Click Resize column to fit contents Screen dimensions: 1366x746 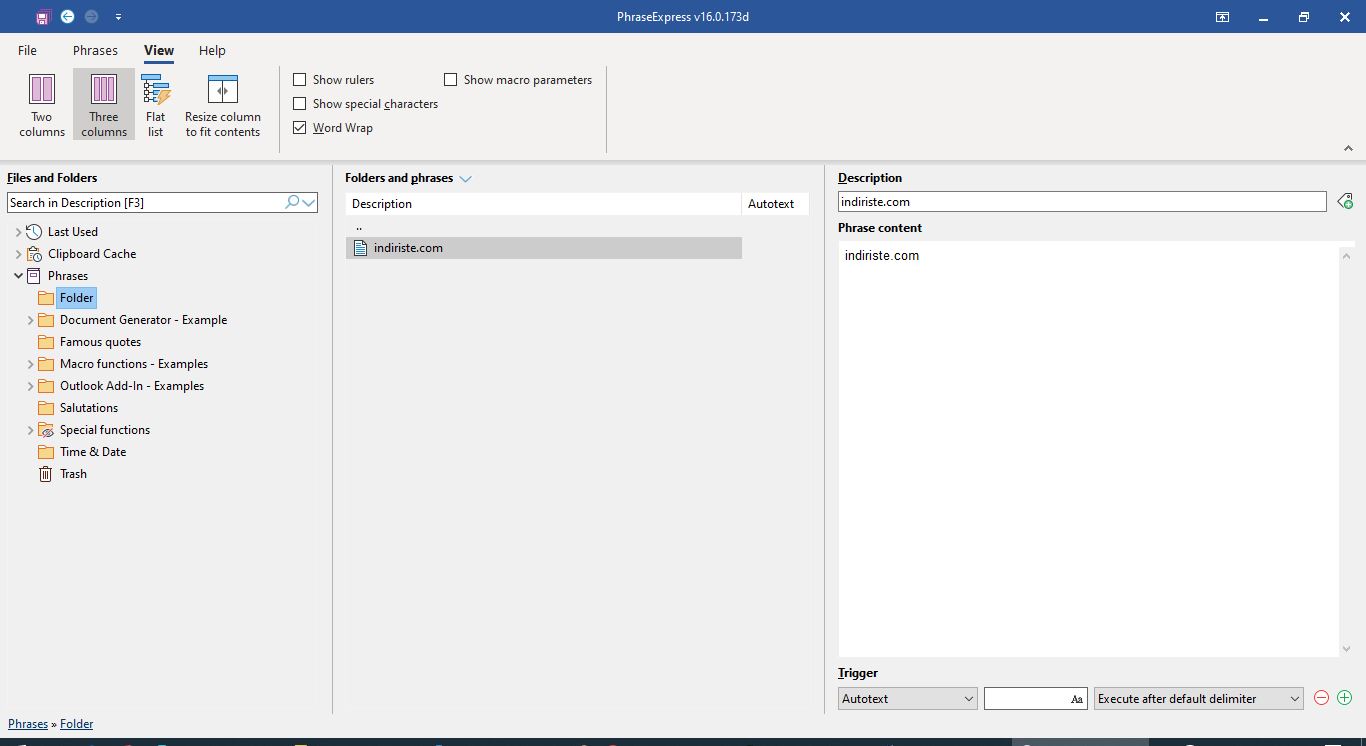click(223, 105)
